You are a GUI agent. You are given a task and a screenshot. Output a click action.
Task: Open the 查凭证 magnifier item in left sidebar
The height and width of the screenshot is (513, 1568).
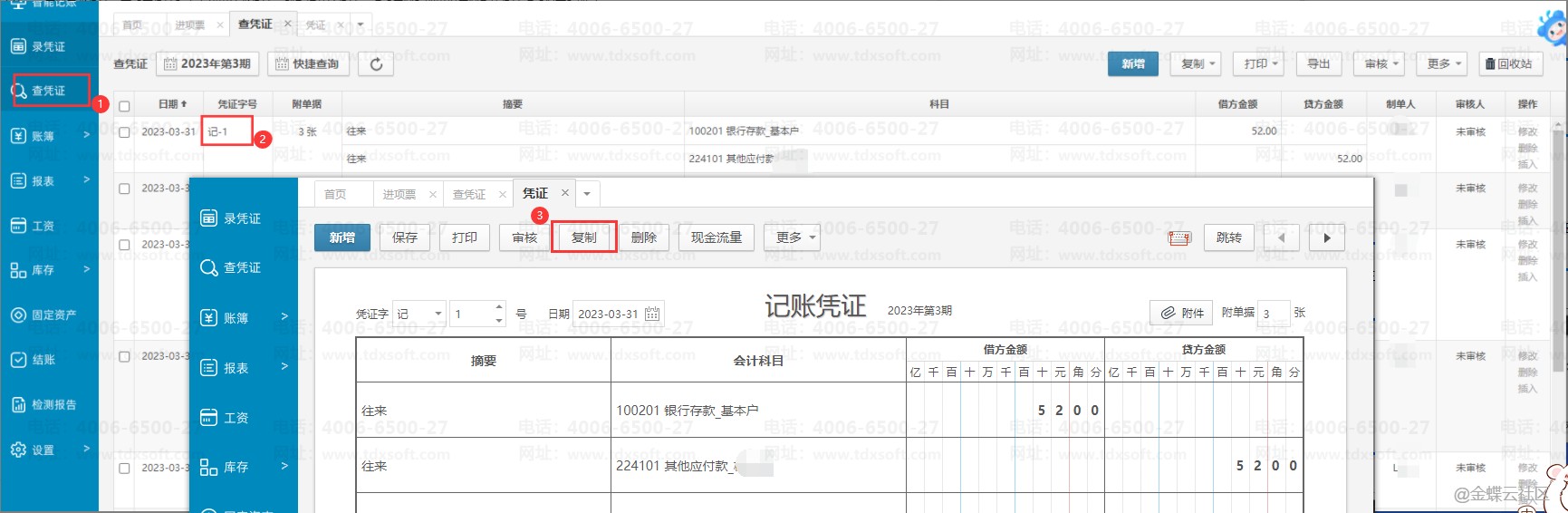click(49, 91)
